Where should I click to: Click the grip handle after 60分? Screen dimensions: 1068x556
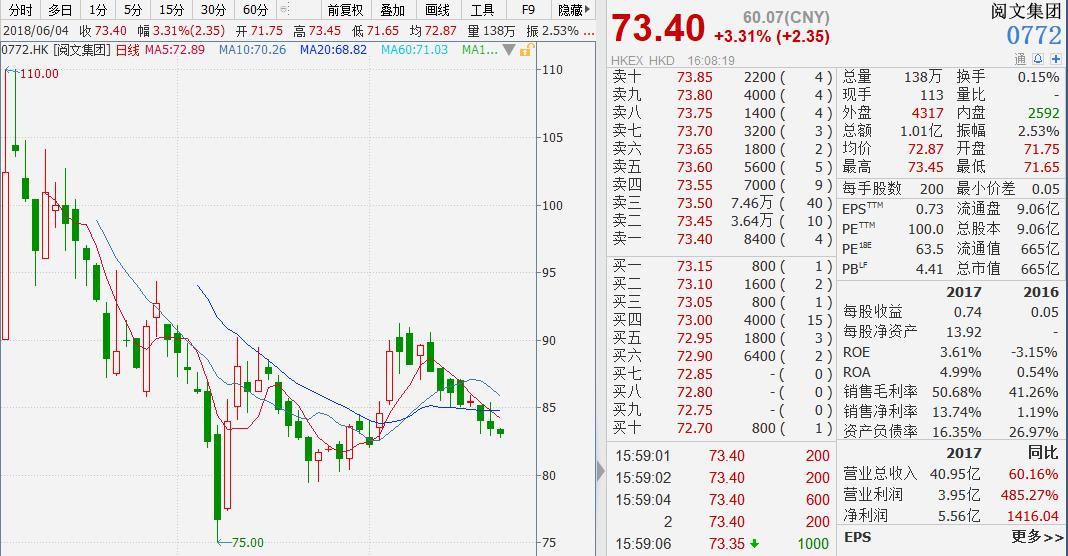point(286,10)
